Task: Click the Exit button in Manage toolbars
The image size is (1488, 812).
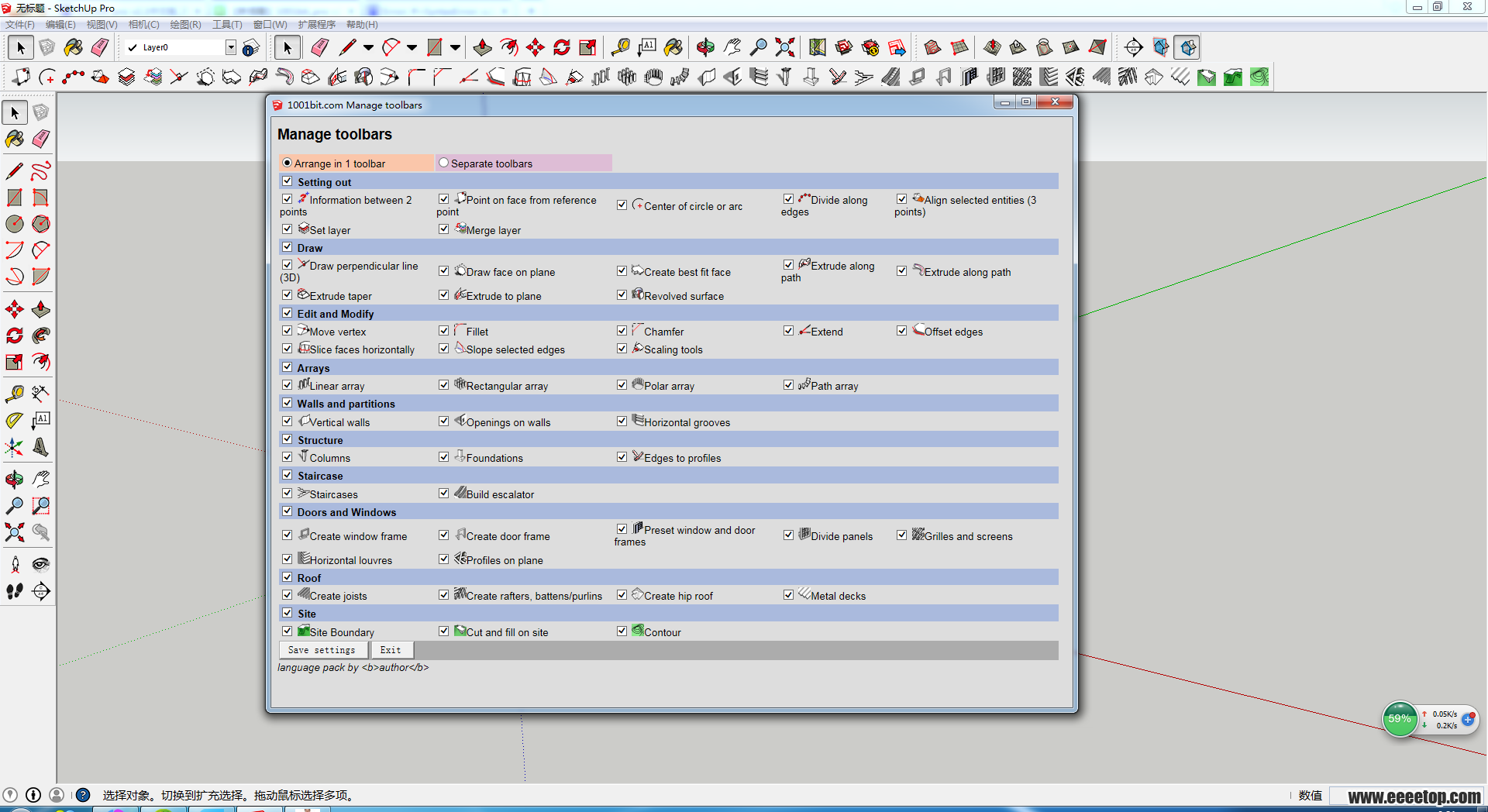Action: click(x=391, y=650)
